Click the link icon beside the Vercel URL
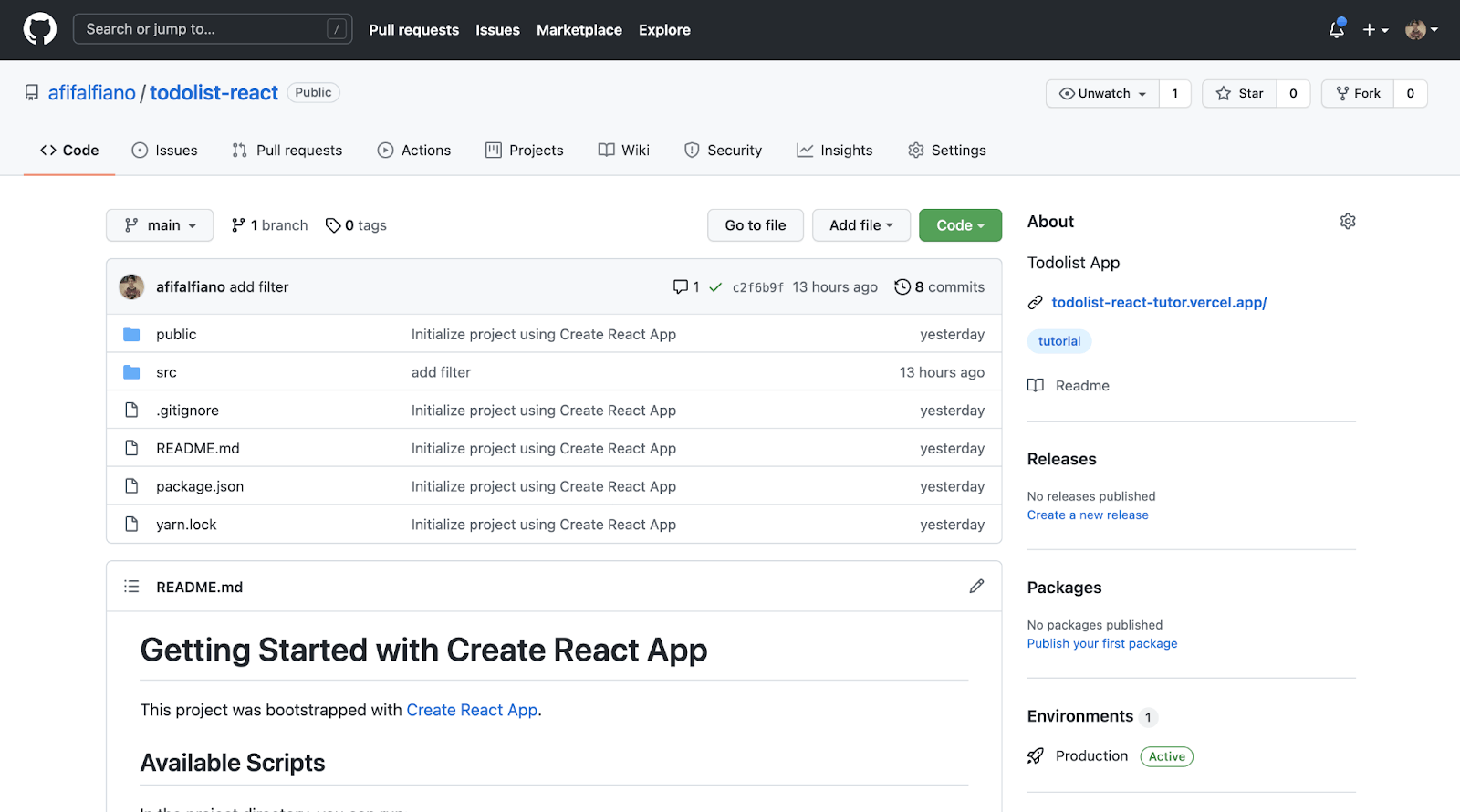This screenshot has height=812, width=1460. pyautogui.click(x=1035, y=303)
